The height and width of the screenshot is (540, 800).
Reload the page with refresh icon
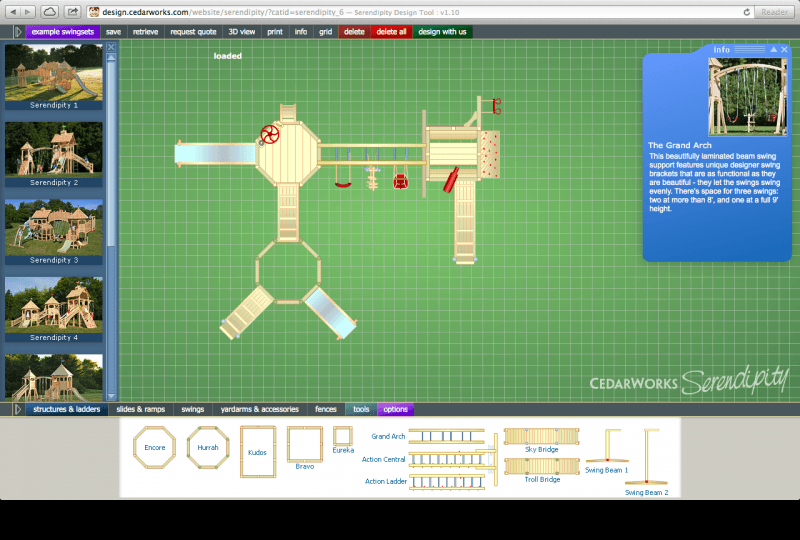click(x=746, y=12)
